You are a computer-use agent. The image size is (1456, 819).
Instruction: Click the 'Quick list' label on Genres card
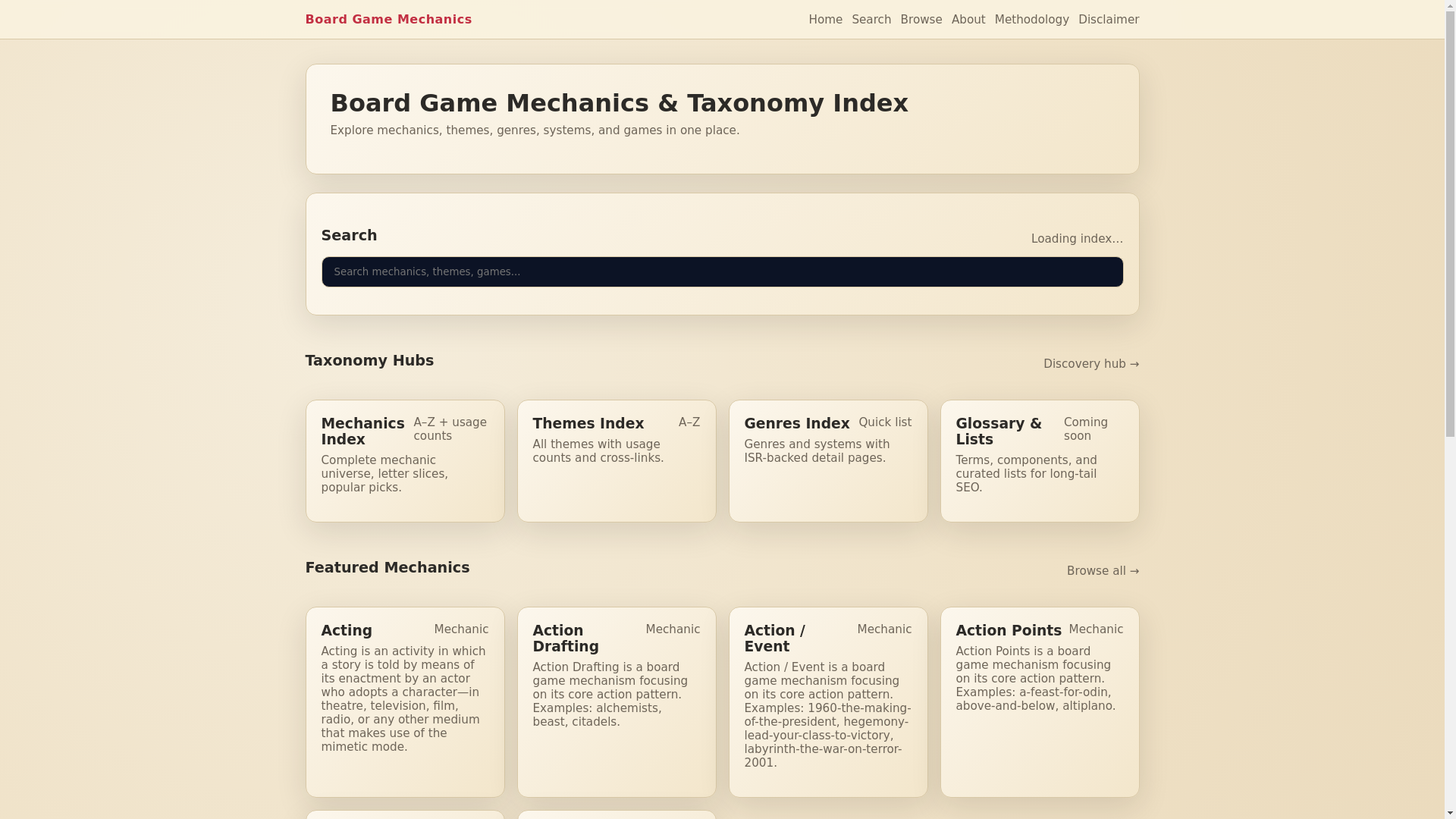coord(885,422)
